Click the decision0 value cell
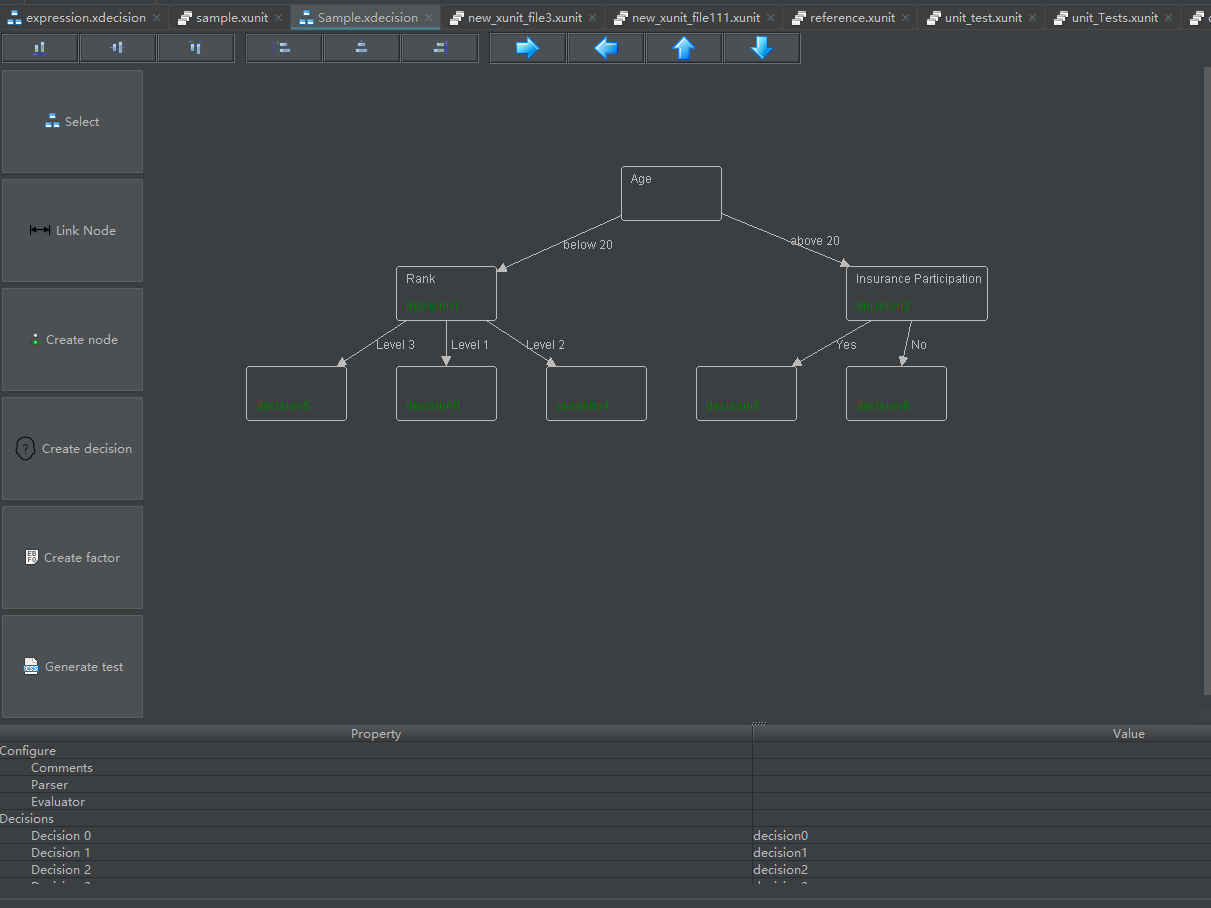 (x=982, y=836)
